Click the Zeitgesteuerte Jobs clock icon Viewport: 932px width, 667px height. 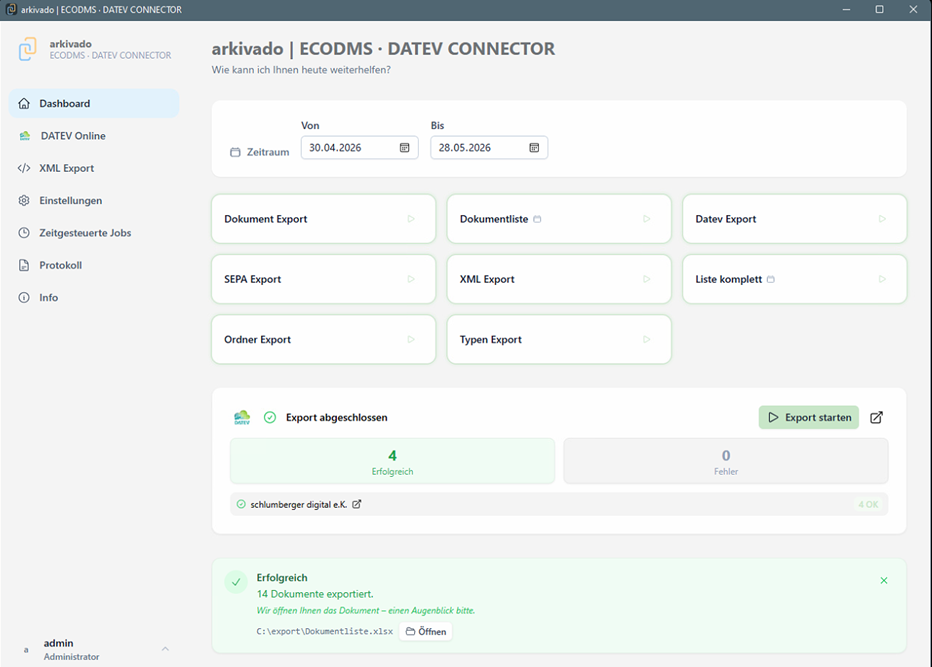point(24,233)
